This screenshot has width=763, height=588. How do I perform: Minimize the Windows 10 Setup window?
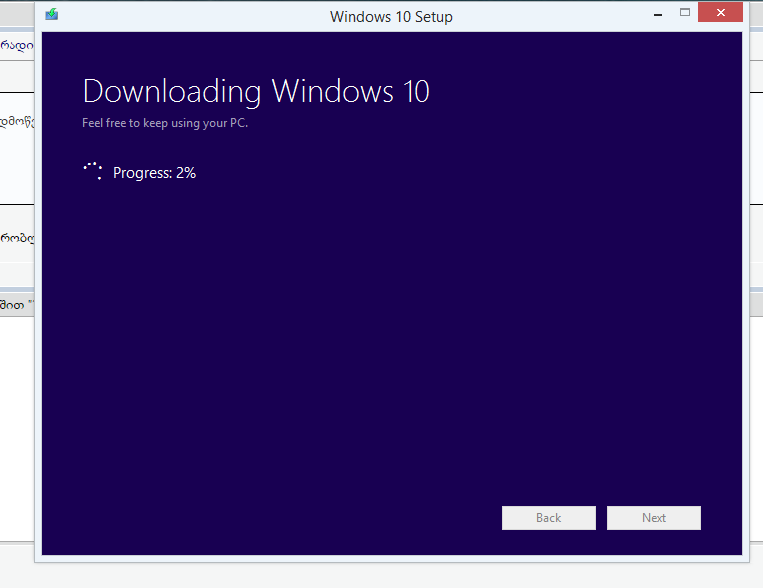[x=658, y=13]
